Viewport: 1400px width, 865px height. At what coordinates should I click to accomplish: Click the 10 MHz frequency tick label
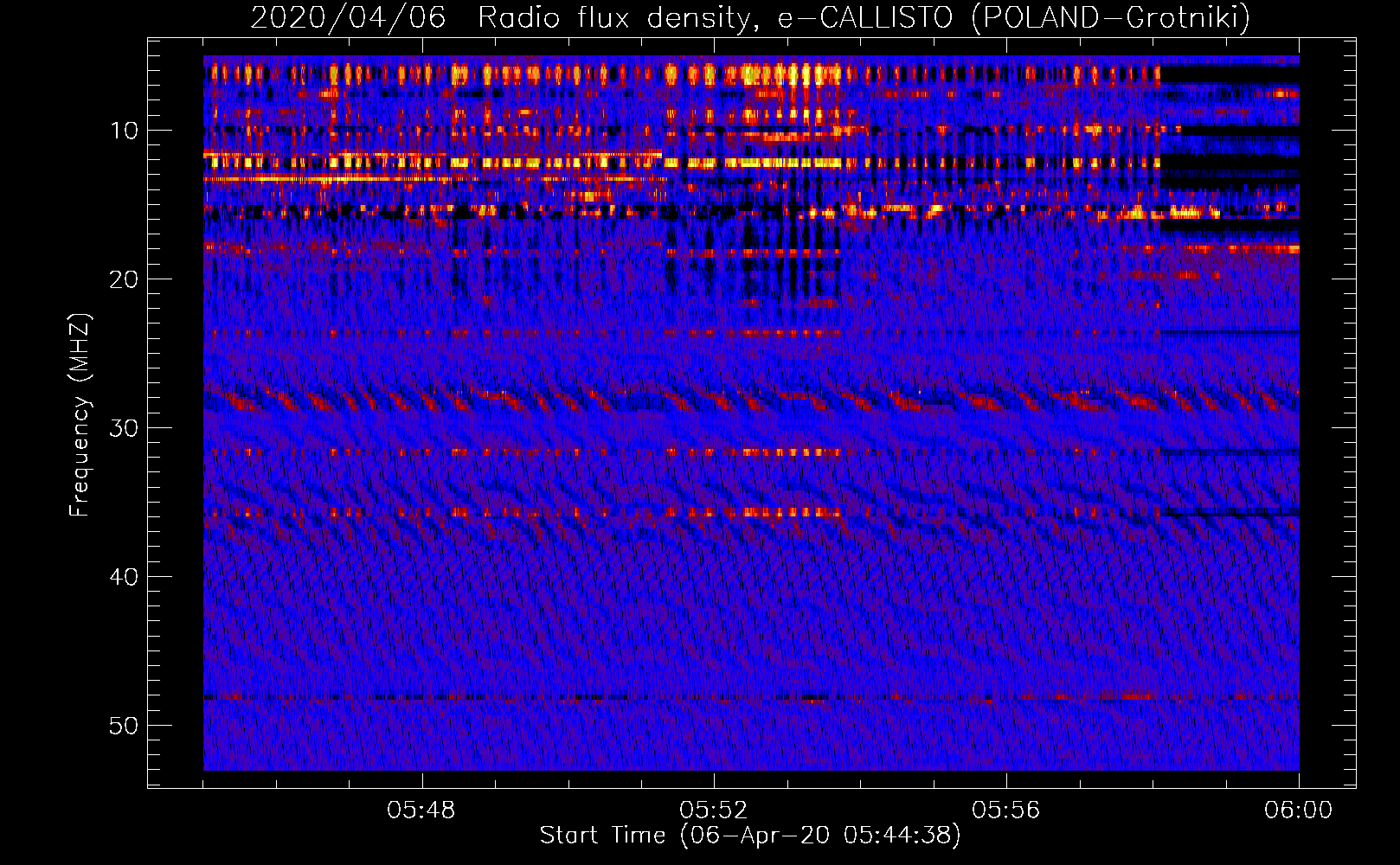(x=125, y=131)
